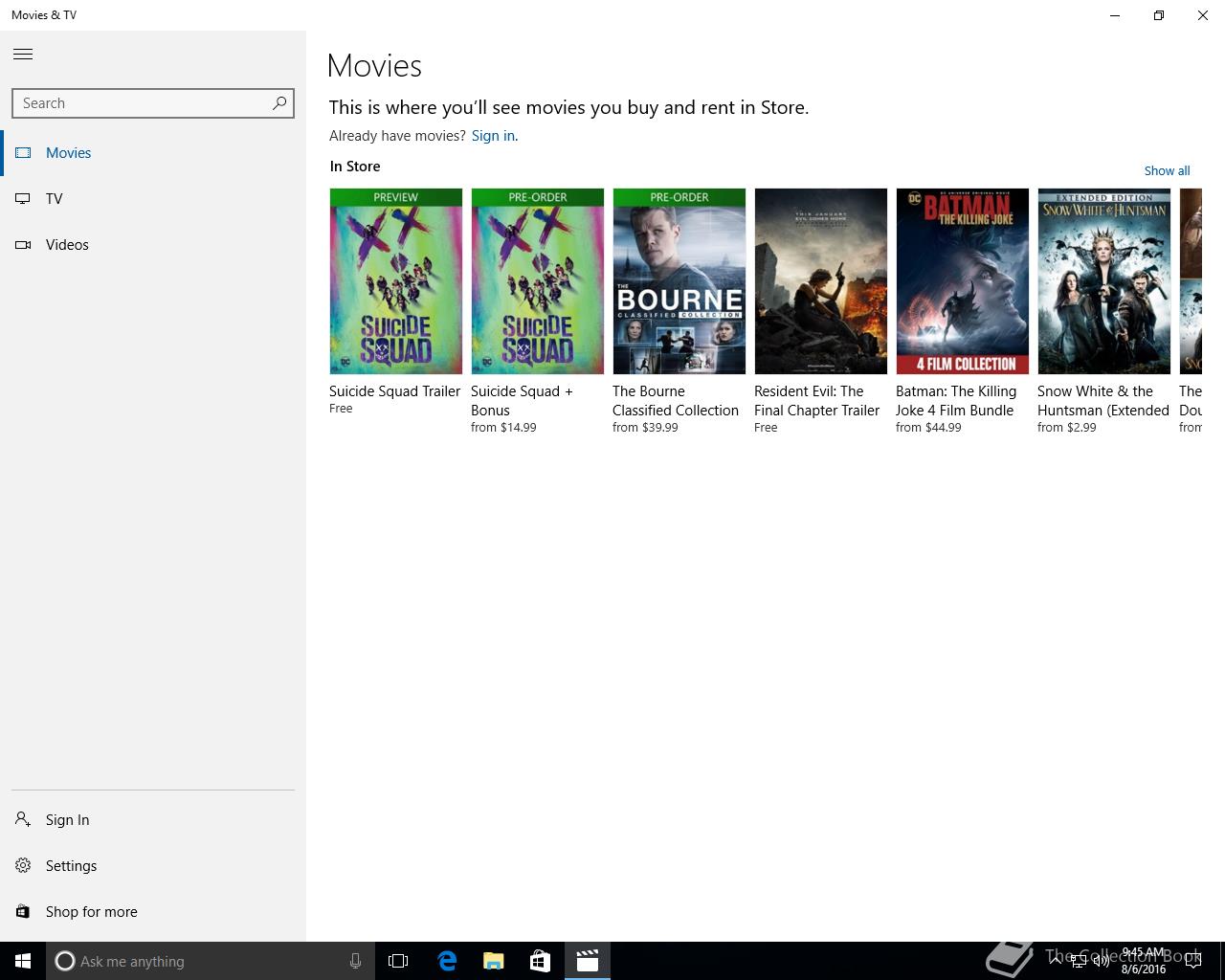
Task: Click the from $39.99 price text
Action: [645, 428]
